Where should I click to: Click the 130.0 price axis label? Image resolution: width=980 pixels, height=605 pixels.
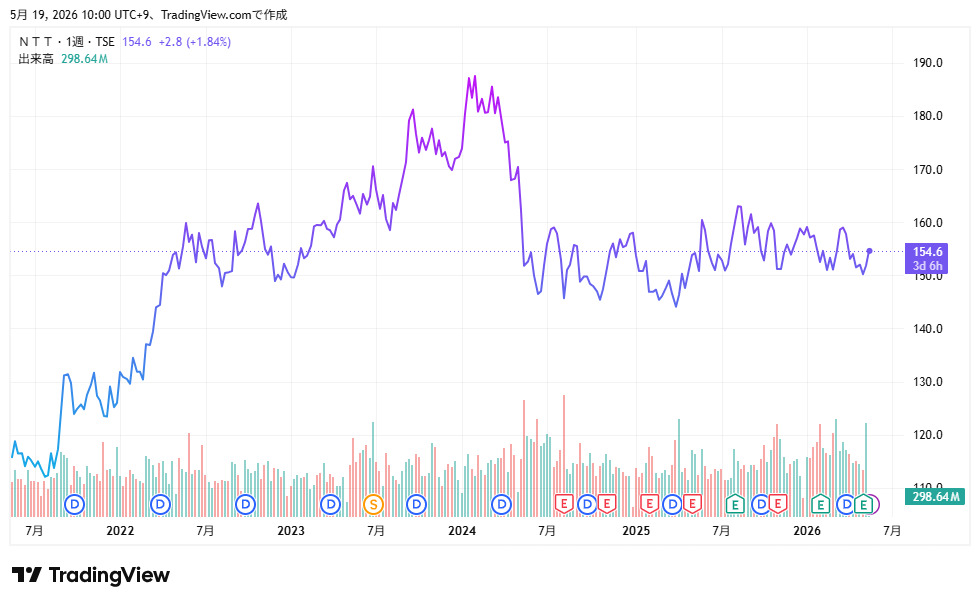(928, 381)
